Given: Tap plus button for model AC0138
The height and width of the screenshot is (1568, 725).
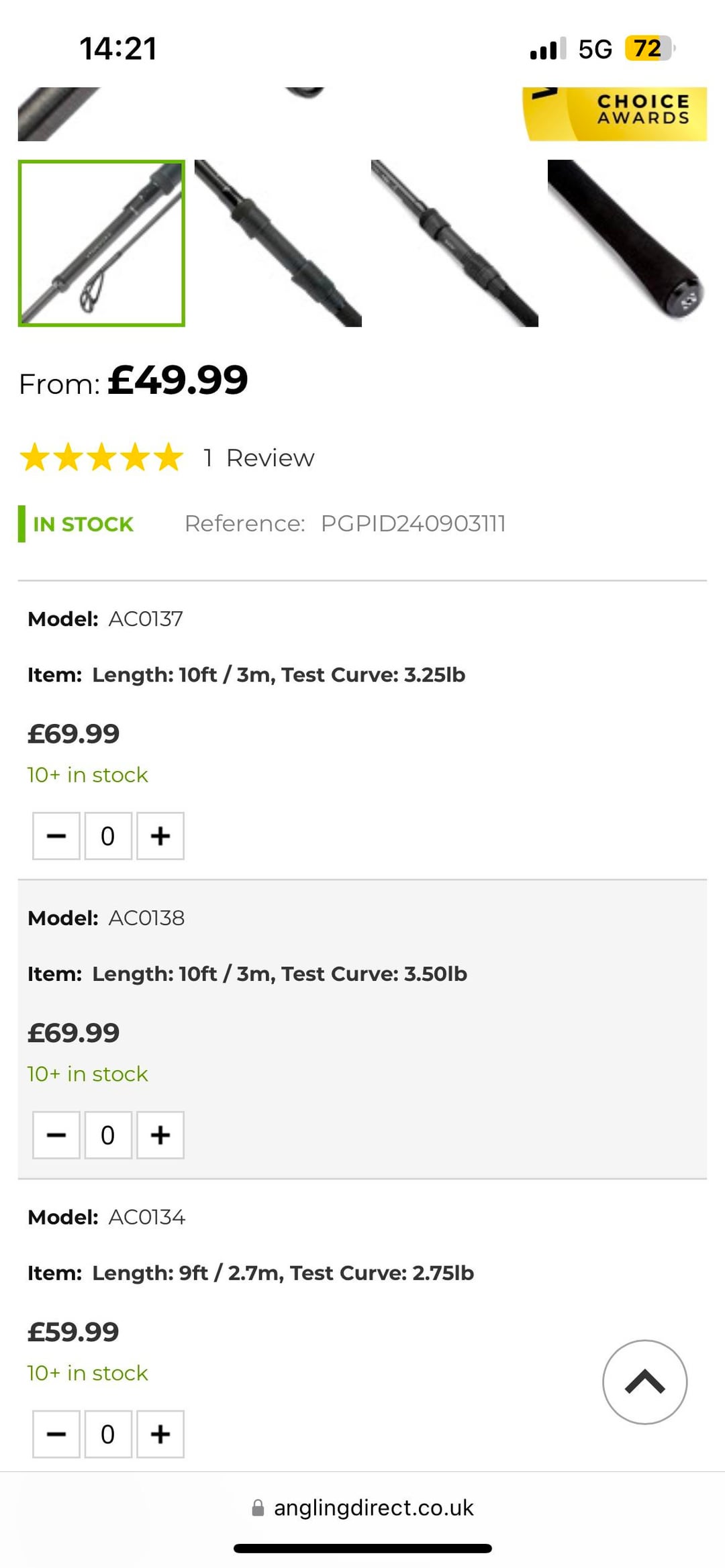Looking at the screenshot, I should 160,1135.
